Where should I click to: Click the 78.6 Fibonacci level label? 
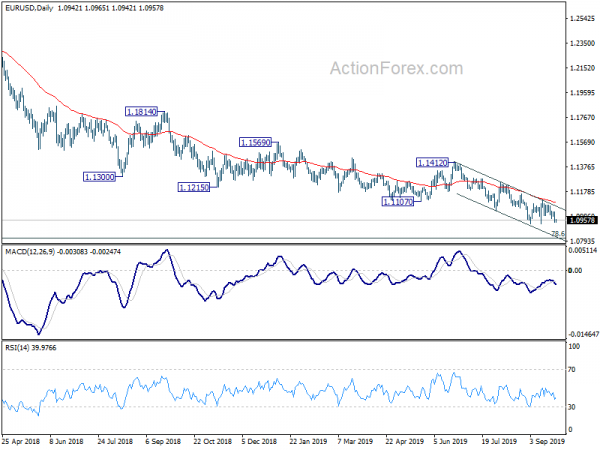[558, 233]
